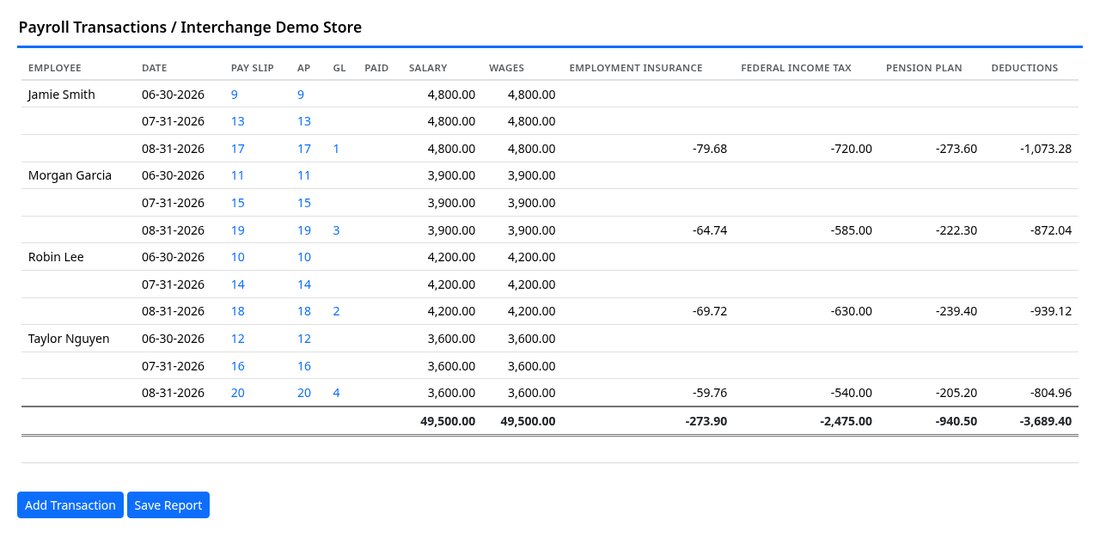Viewport: 1100px width, 538px height.
Task: Open GL entry 4 link
Action: [336, 393]
